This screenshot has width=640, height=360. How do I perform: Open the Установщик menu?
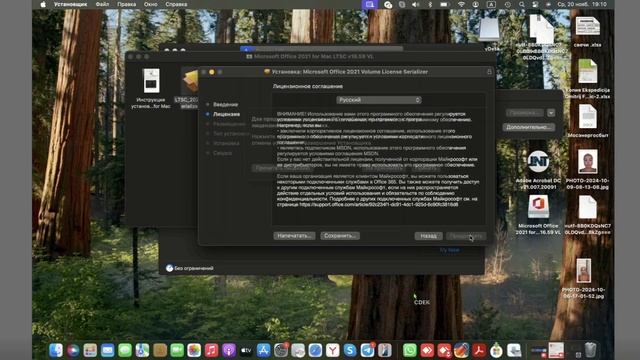(70, 4)
